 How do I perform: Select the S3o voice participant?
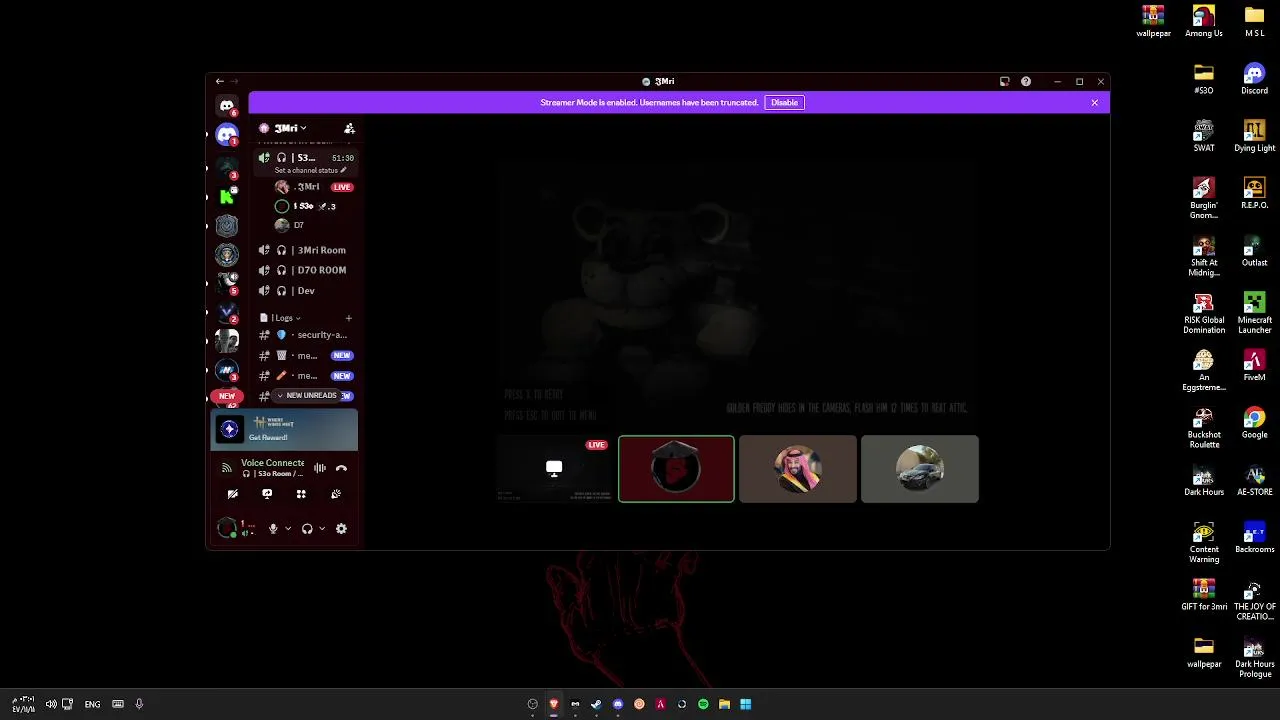click(314, 206)
